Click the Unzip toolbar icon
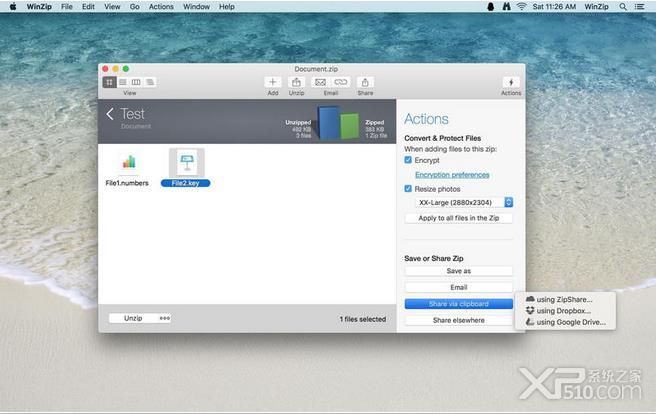 pos(296,82)
